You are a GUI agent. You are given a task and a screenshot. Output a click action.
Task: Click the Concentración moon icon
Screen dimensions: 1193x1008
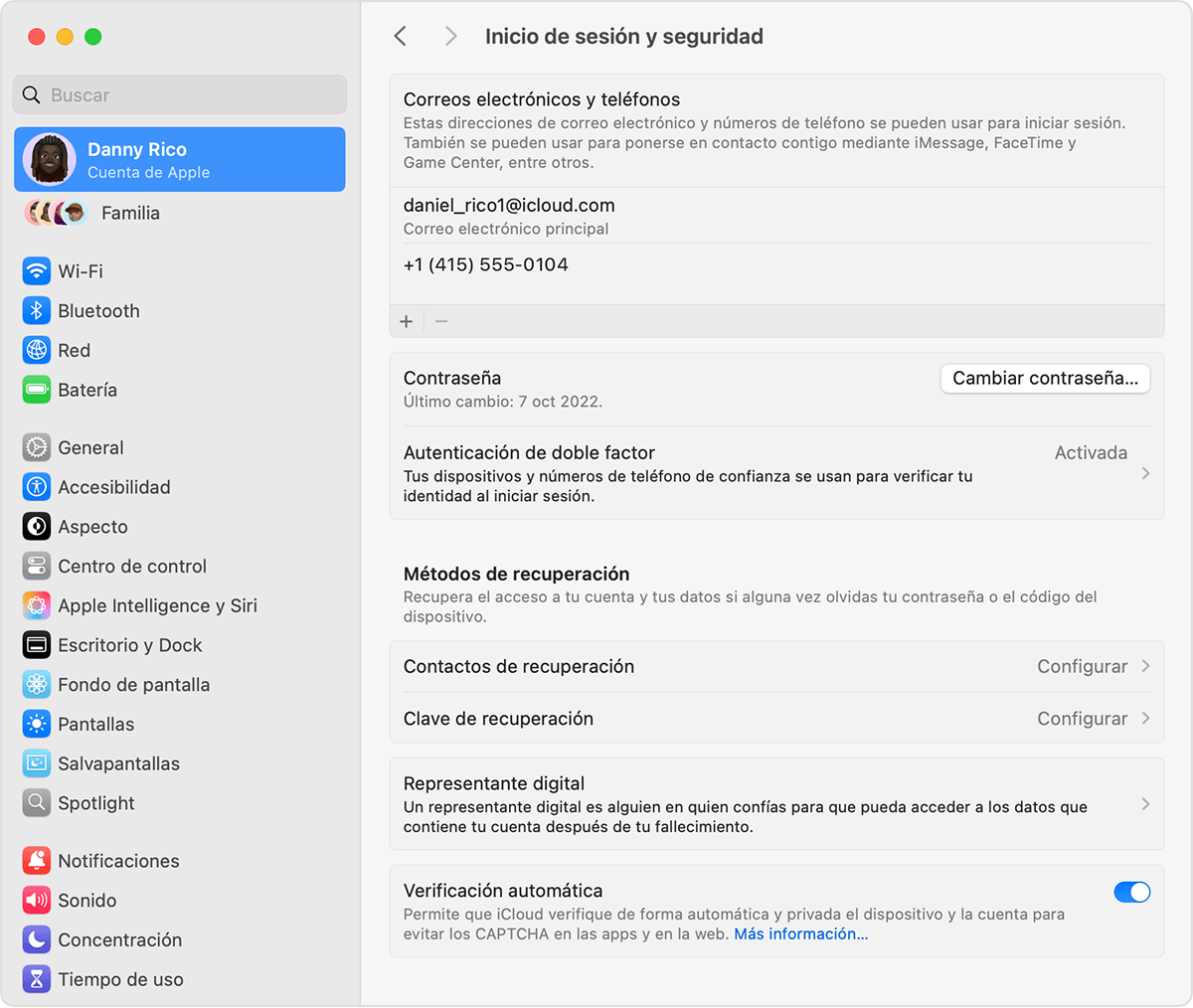[x=37, y=939]
